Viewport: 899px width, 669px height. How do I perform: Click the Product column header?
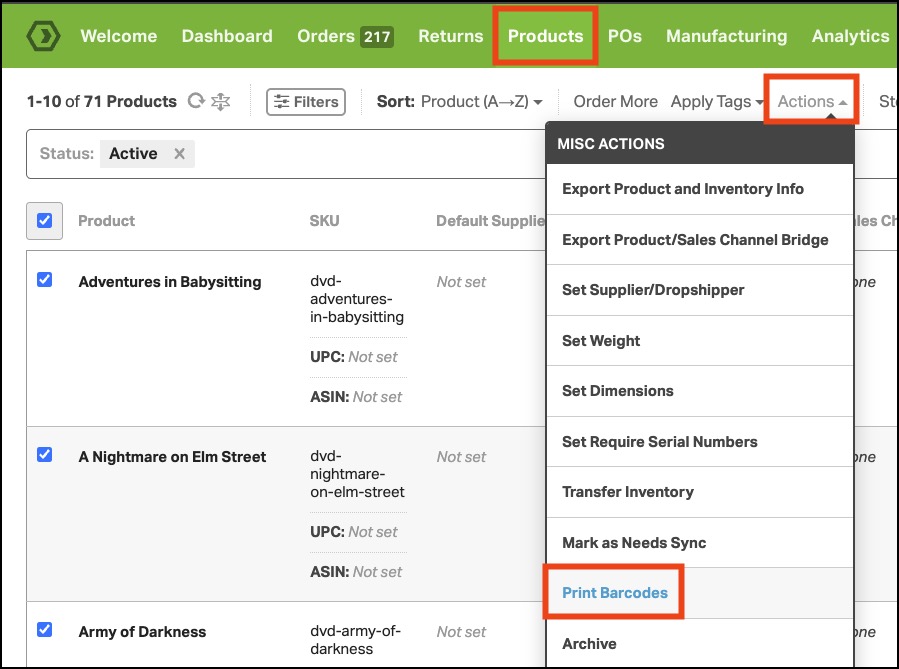click(x=106, y=221)
